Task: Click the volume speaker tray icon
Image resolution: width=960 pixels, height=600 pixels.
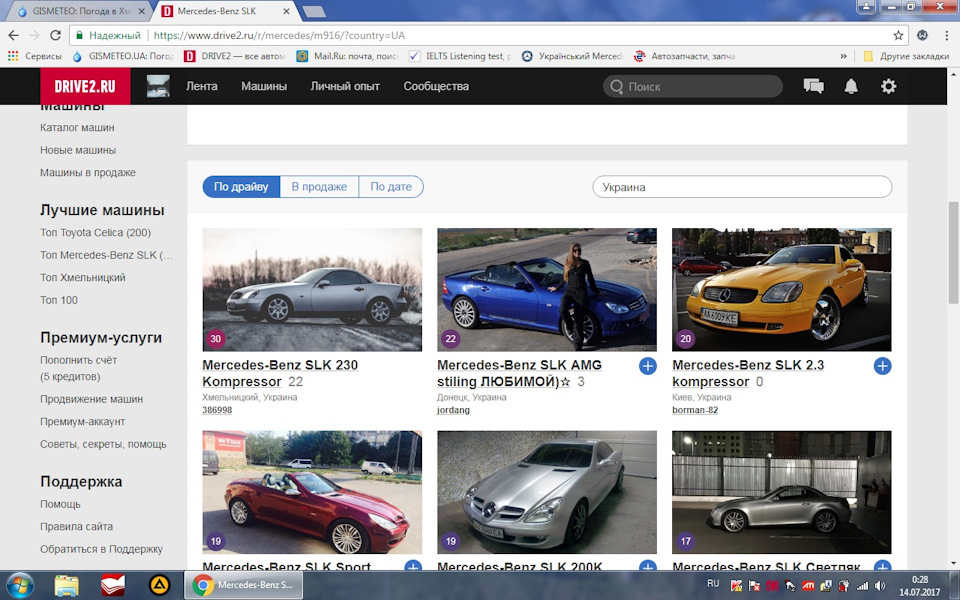Action: 880,585
